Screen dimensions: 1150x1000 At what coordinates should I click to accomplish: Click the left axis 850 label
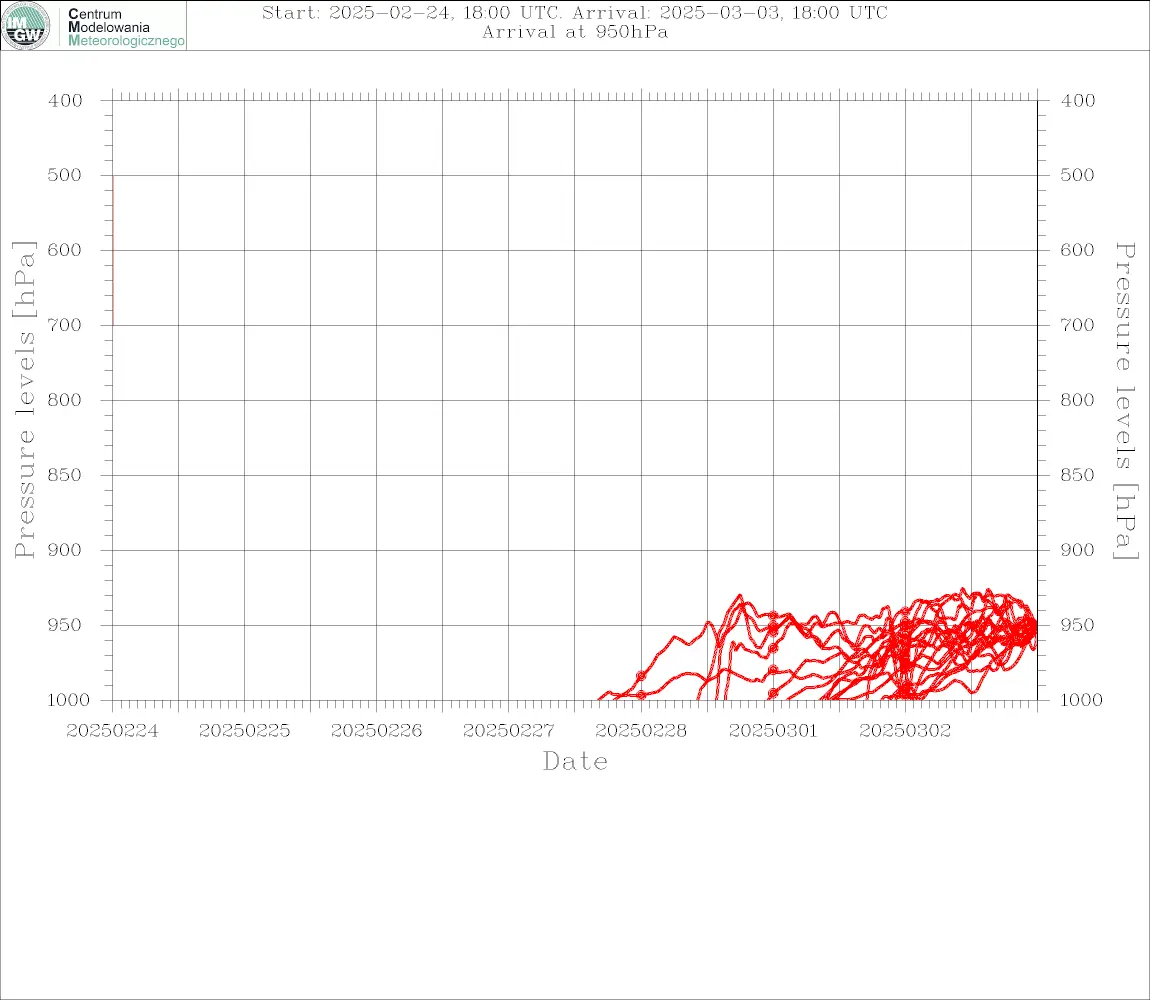pyautogui.click(x=65, y=475)
